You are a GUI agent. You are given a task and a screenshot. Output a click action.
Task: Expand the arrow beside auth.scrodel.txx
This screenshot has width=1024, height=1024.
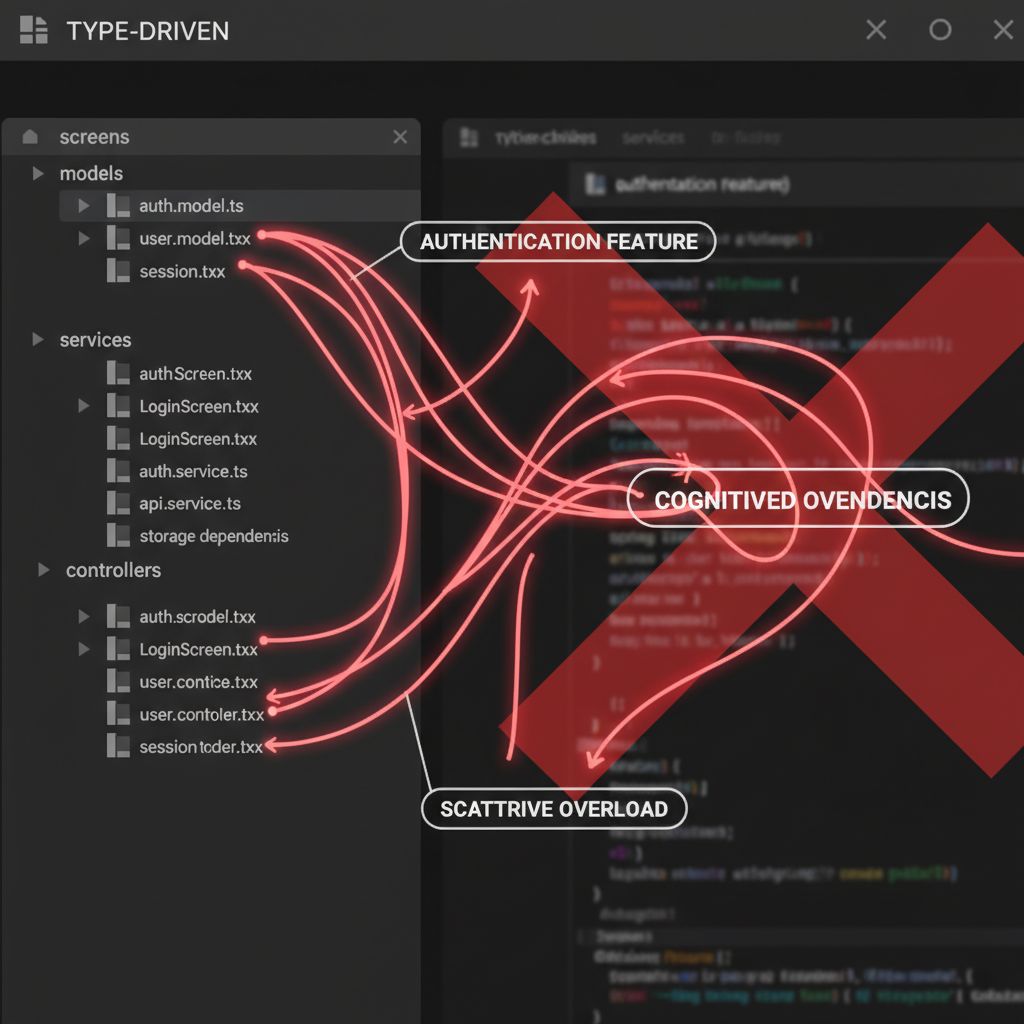84,616
